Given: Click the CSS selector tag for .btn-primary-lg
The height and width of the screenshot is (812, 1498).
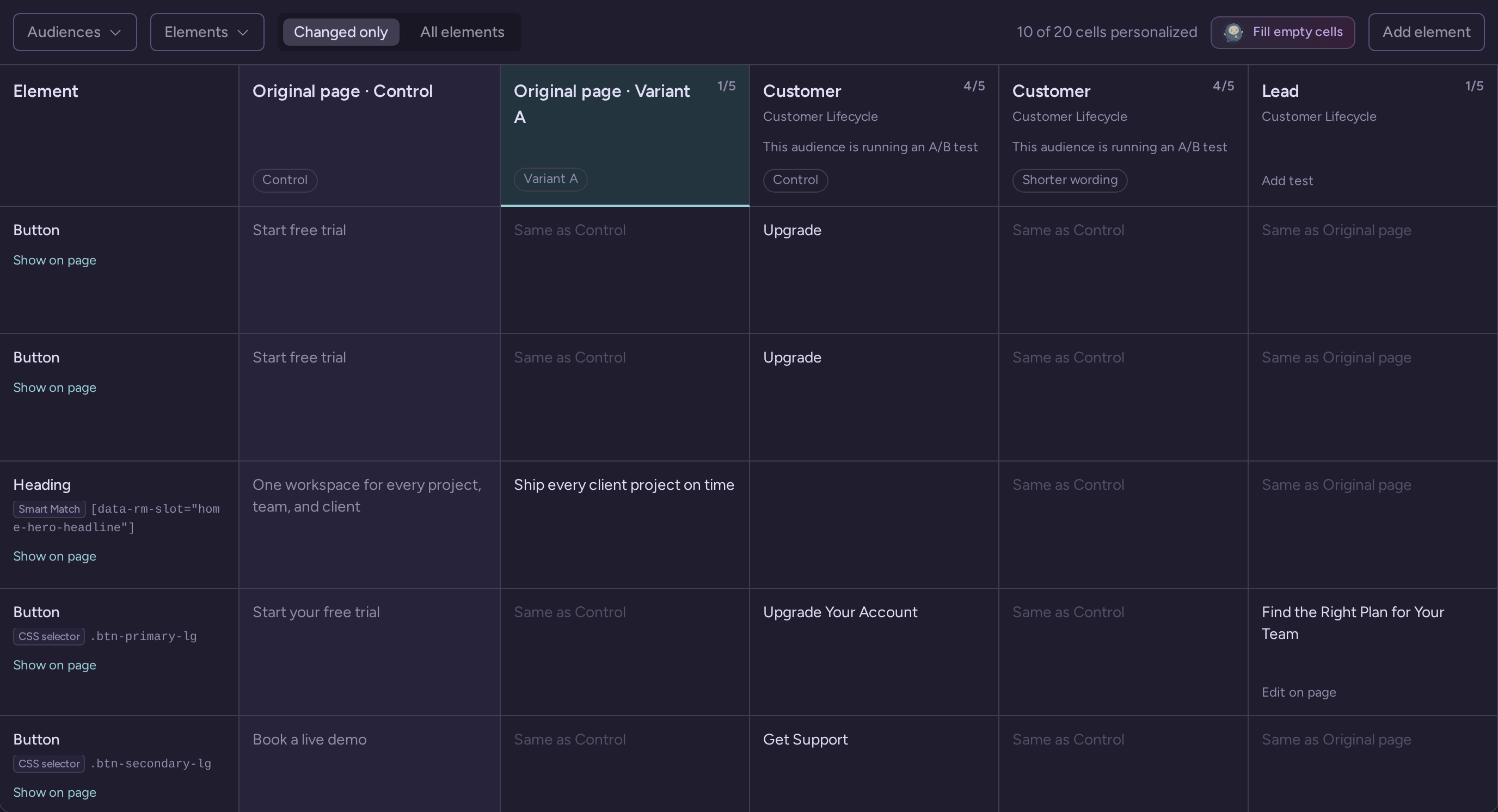Looking at the screenshot, I should click(x=49, y=636).
